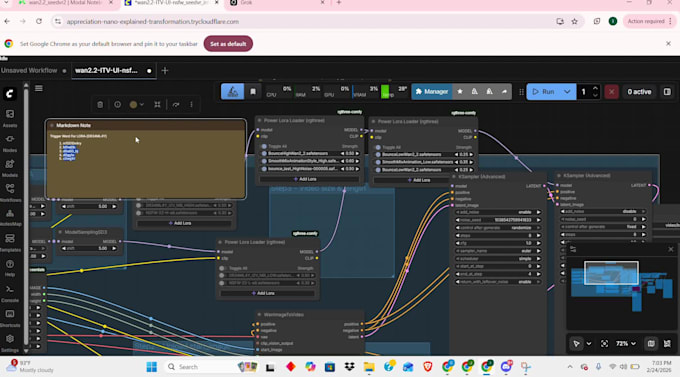Image resolution: width=680 pixels, height=377 pixels.
Task: Open the Console panel from sidebar
Action: [x=10, y=293]
